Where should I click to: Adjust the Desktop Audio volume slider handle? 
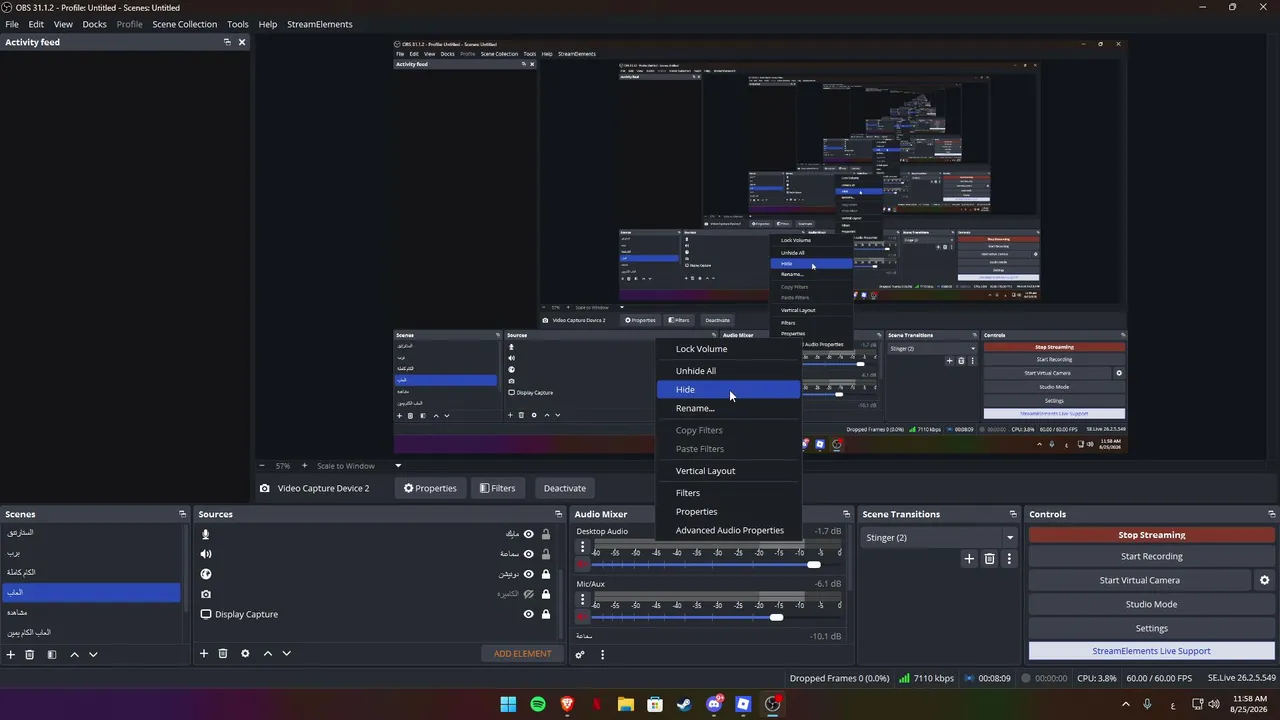(814, 565)
